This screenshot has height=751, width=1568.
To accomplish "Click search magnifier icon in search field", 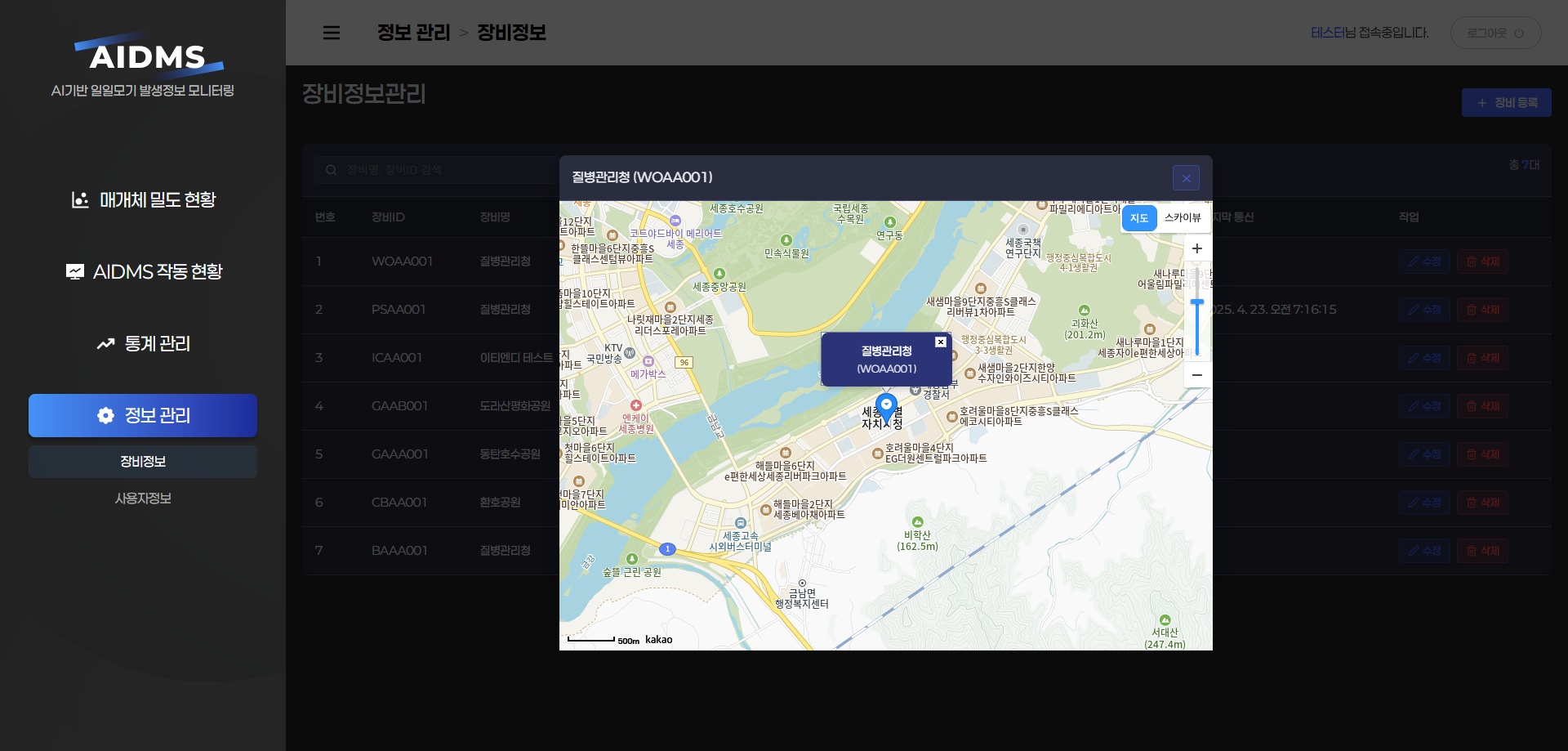I will tap(331, 170).
